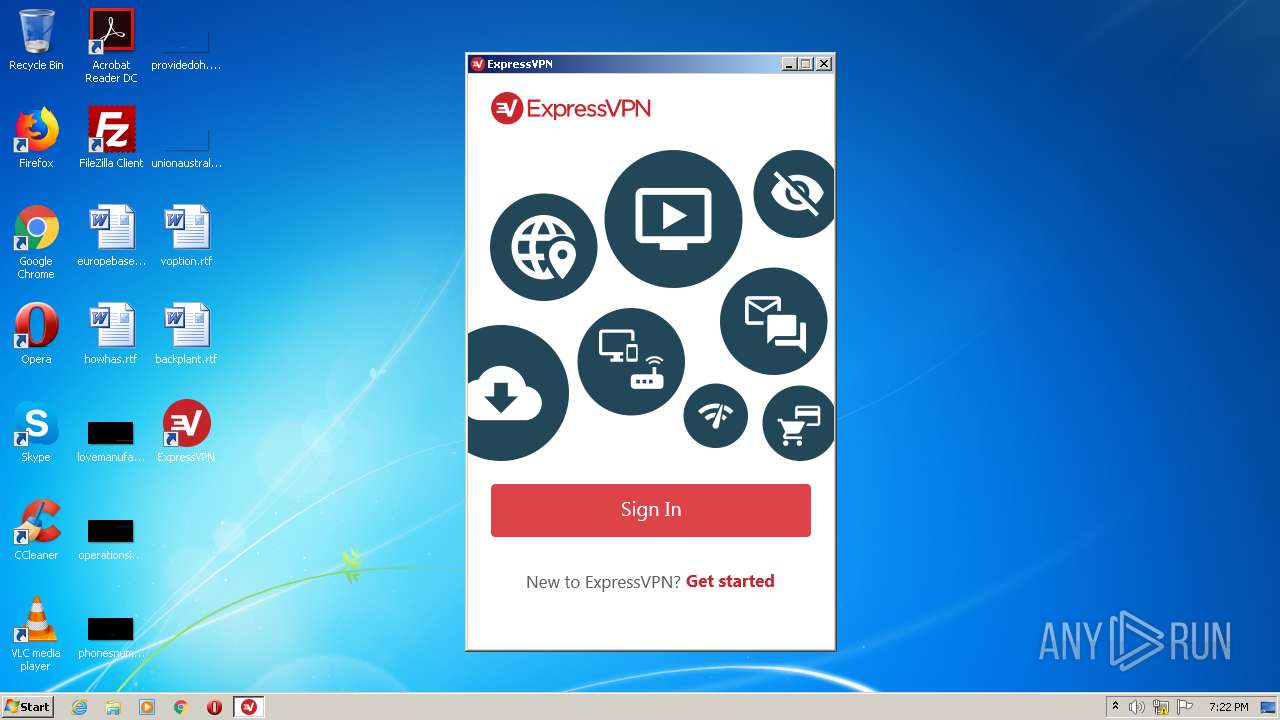This screenshot has height=720, width=1280.
Task: Click the red Sign In button
Action: 650,510
